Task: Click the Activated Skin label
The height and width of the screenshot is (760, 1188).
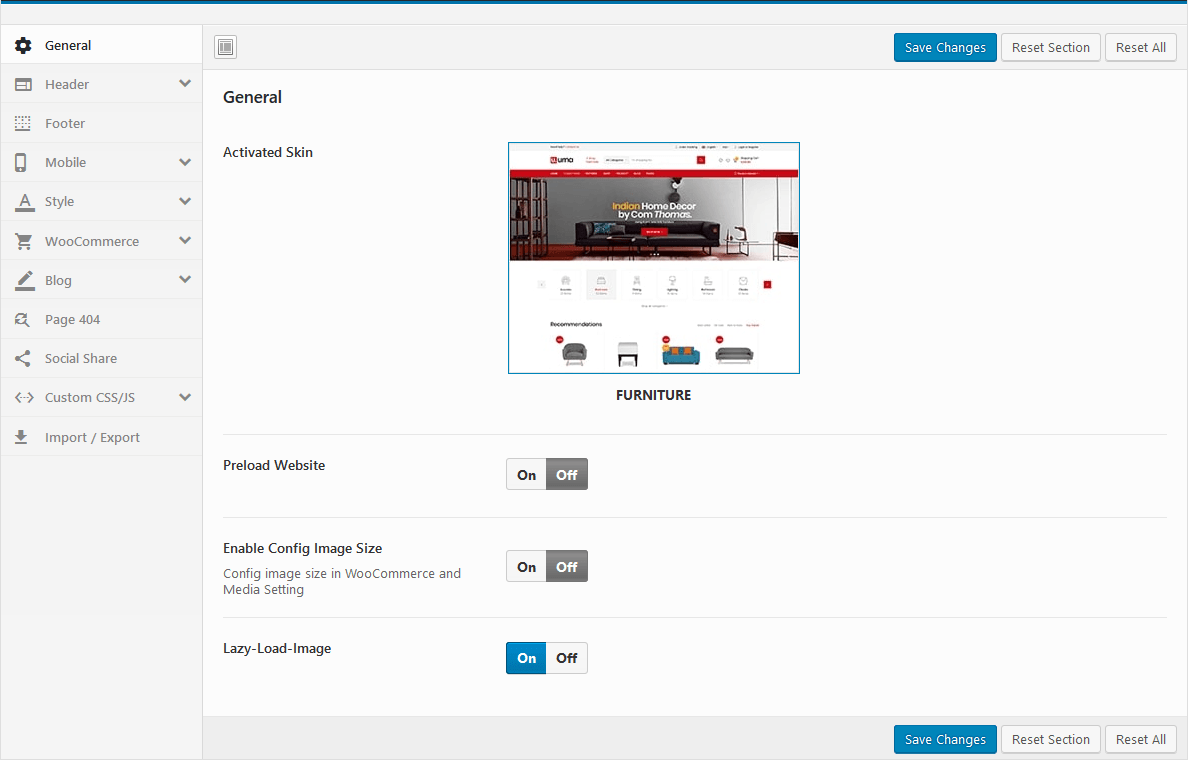Action: point(267,152)
